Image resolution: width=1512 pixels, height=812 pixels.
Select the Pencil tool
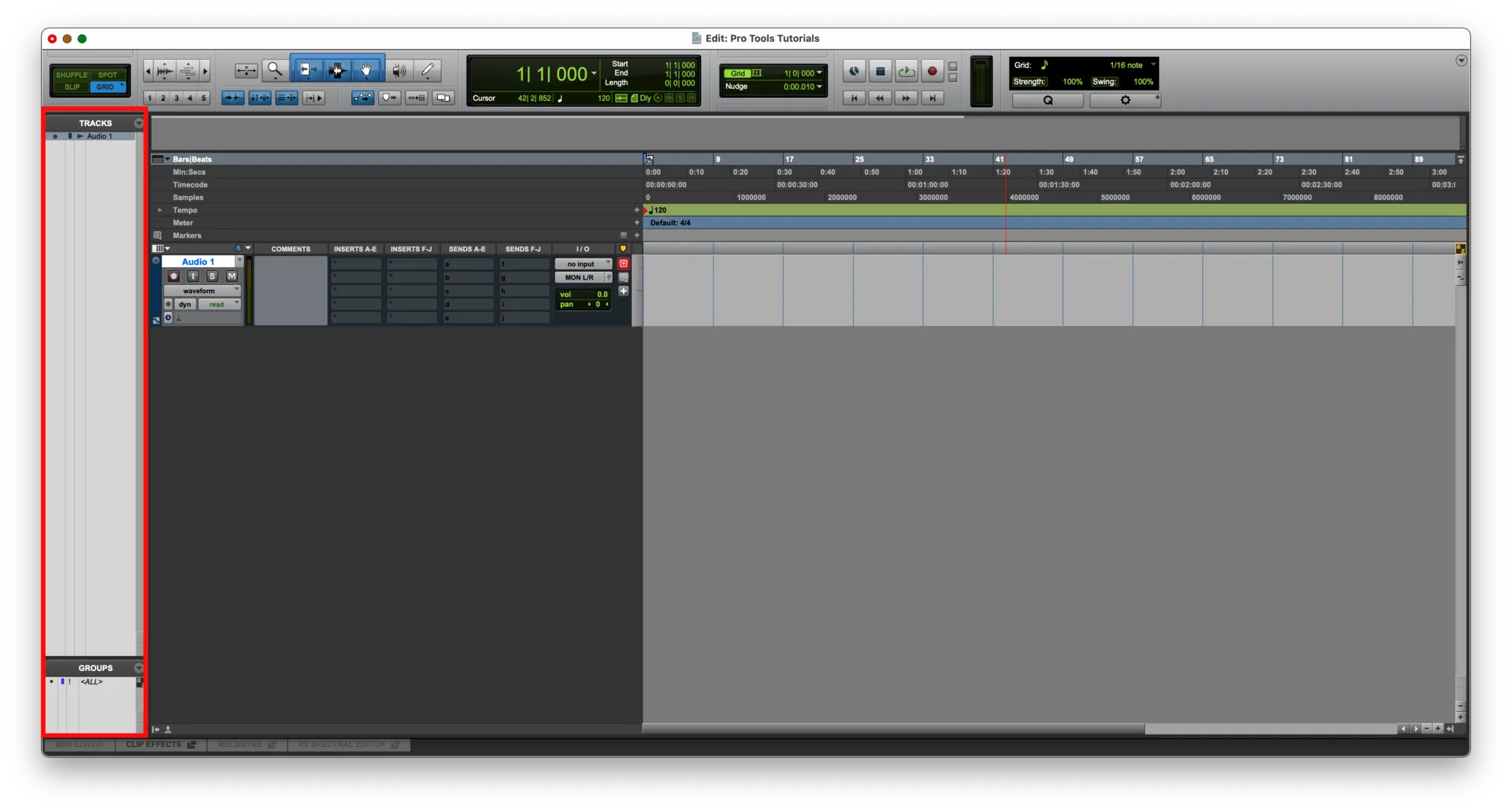click(428, 70)
